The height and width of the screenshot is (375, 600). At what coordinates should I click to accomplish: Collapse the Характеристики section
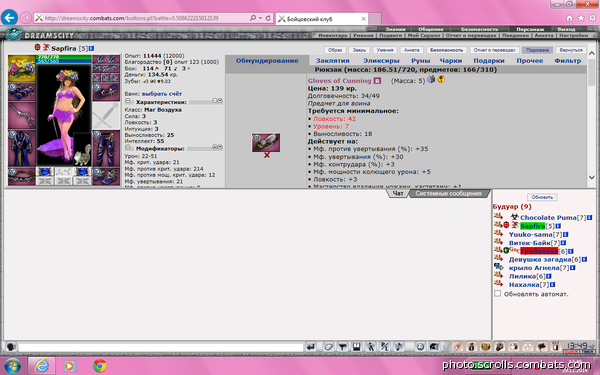click(x=128, y=101)
